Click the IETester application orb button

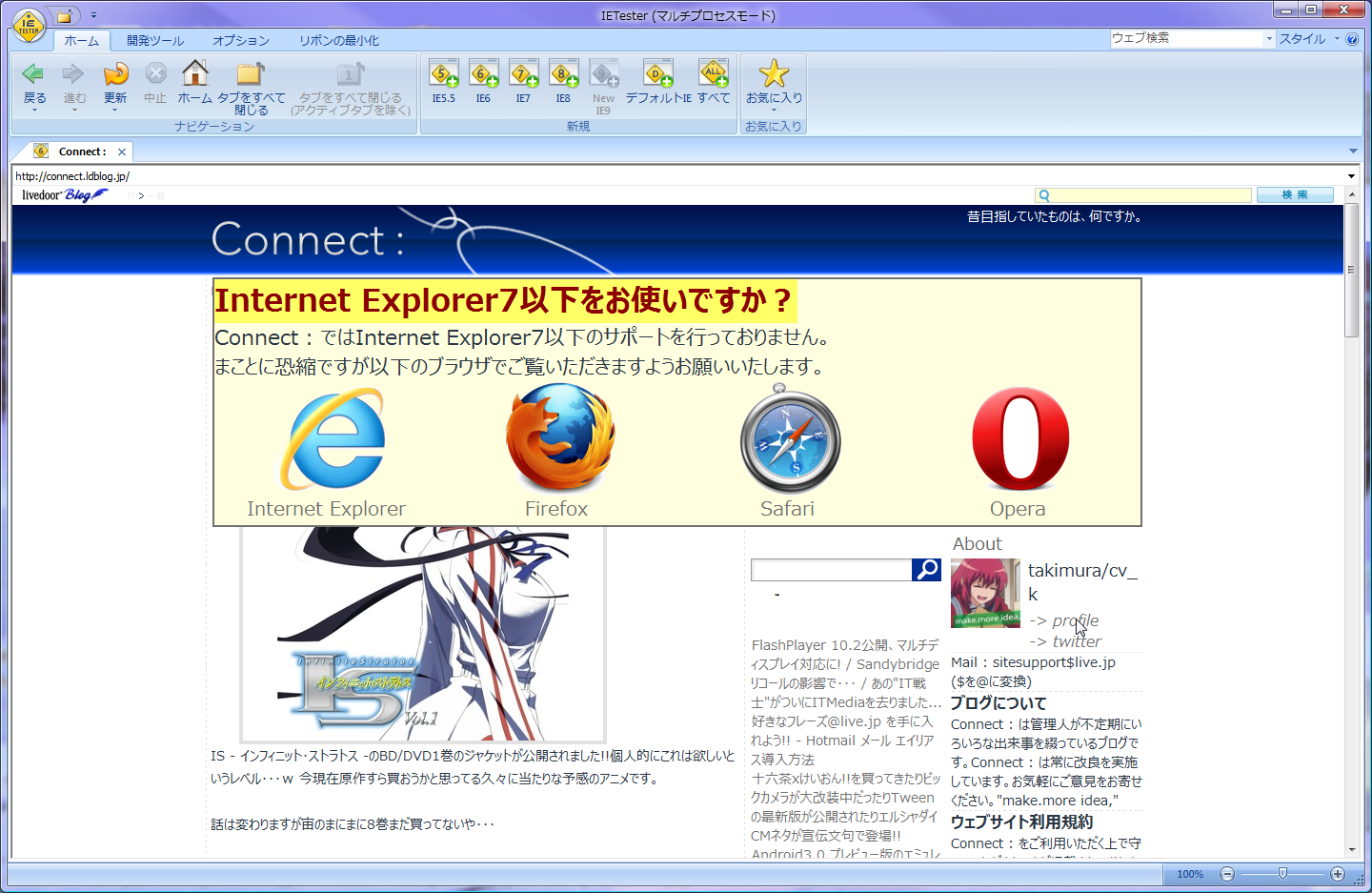click(x=29, y=26)
